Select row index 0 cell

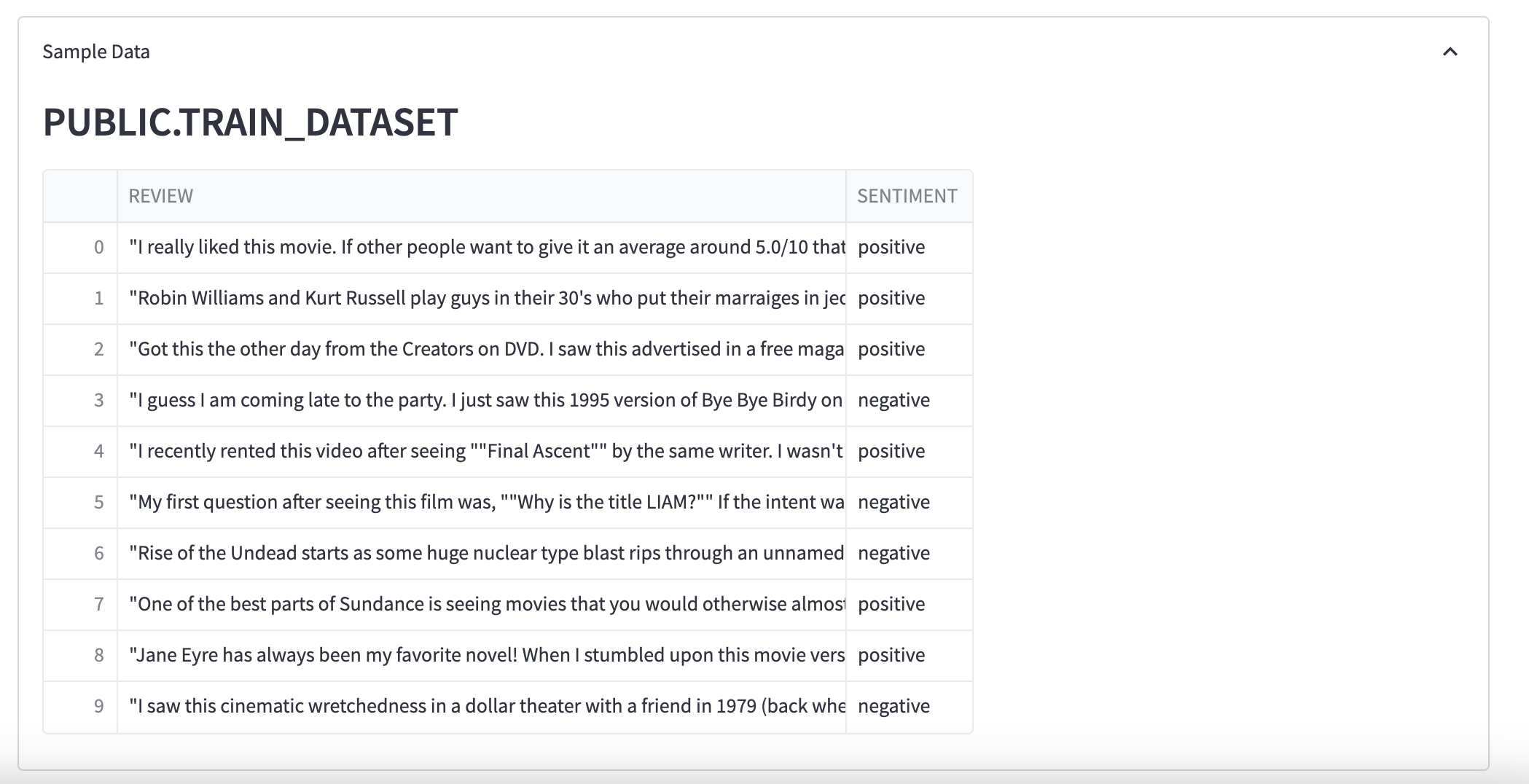click(x=81, y=247)
